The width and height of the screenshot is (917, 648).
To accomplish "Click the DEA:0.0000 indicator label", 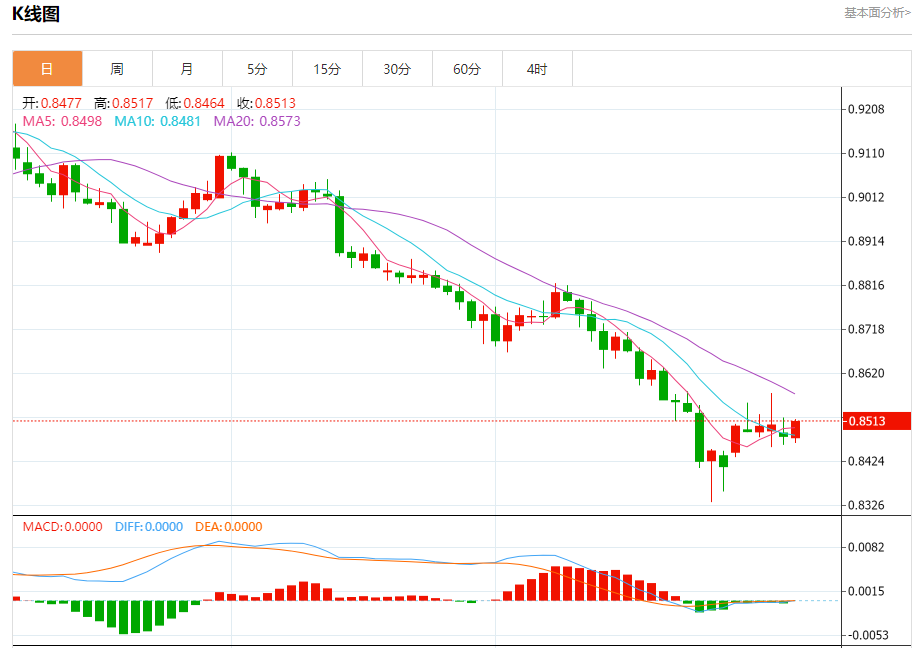I will click(x=229, y=527).
